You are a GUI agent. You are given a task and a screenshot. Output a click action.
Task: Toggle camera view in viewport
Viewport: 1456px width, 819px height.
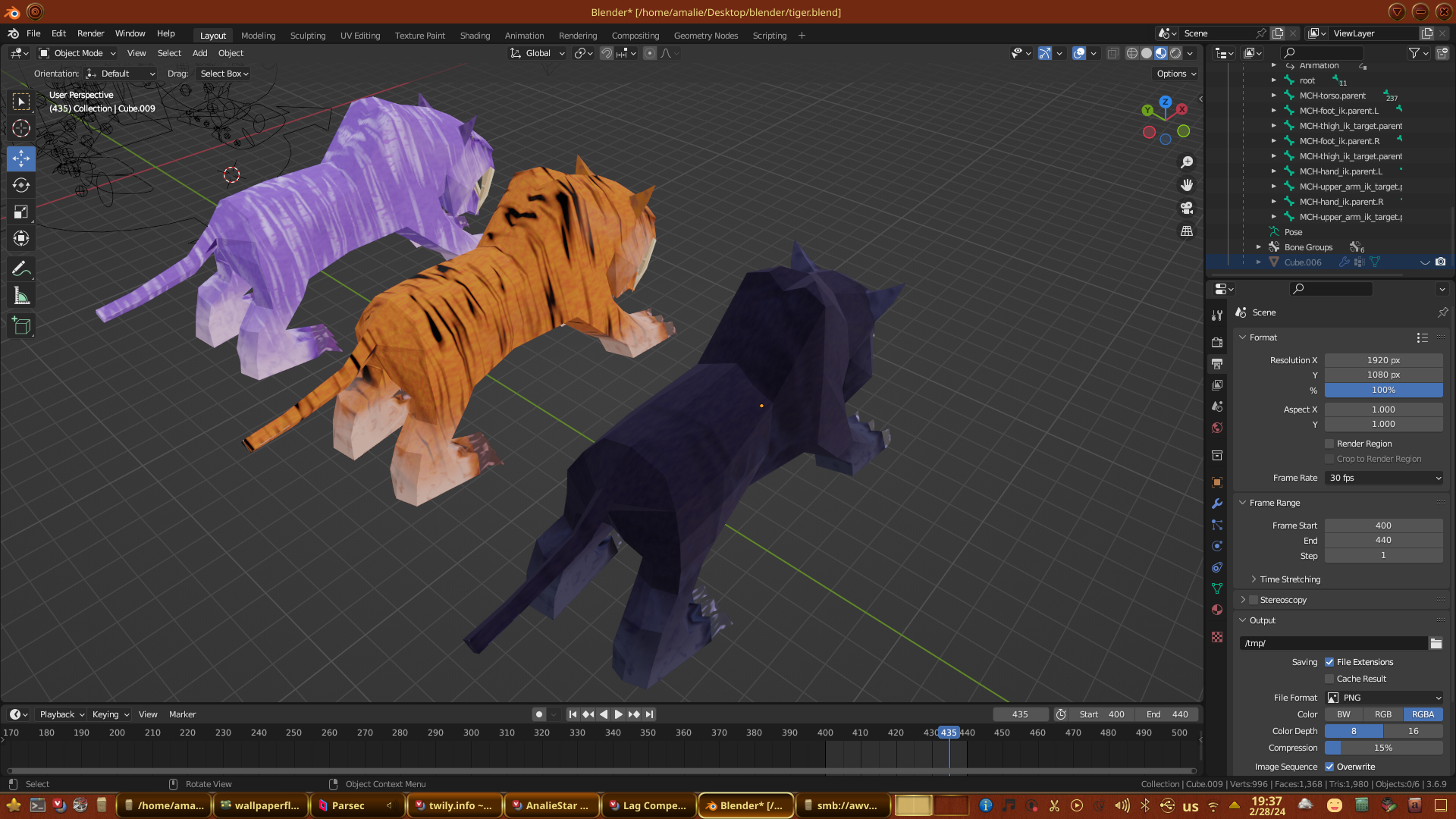[1187, 208]
